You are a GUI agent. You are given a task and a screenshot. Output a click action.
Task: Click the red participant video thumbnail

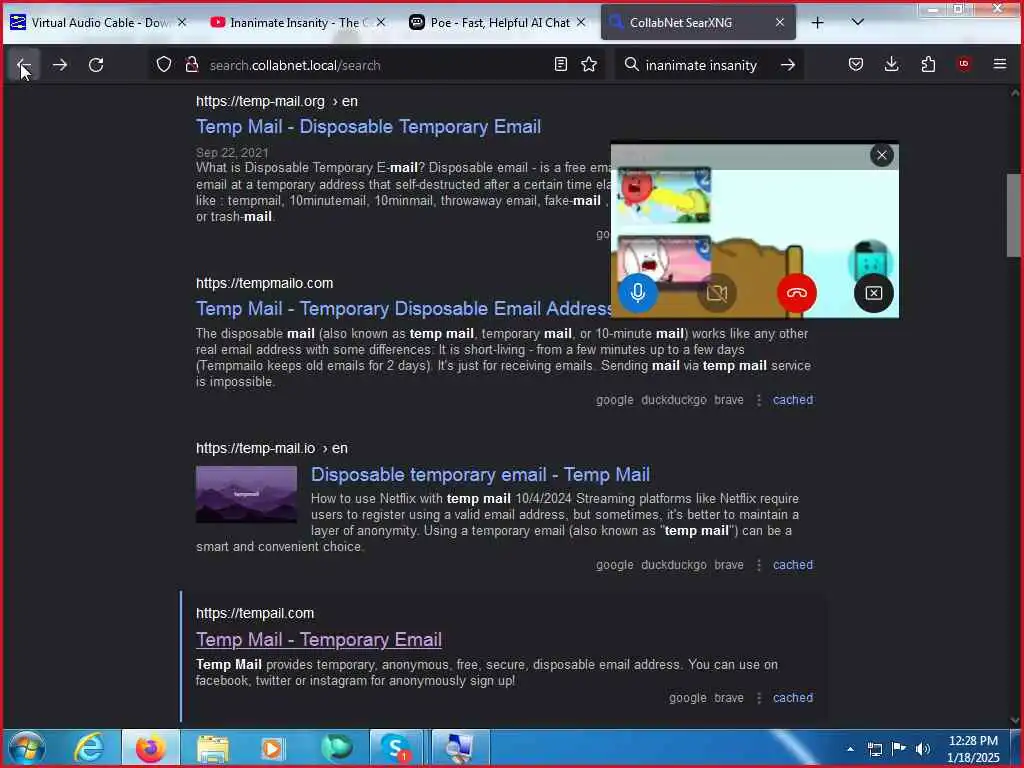pos(664,195)
